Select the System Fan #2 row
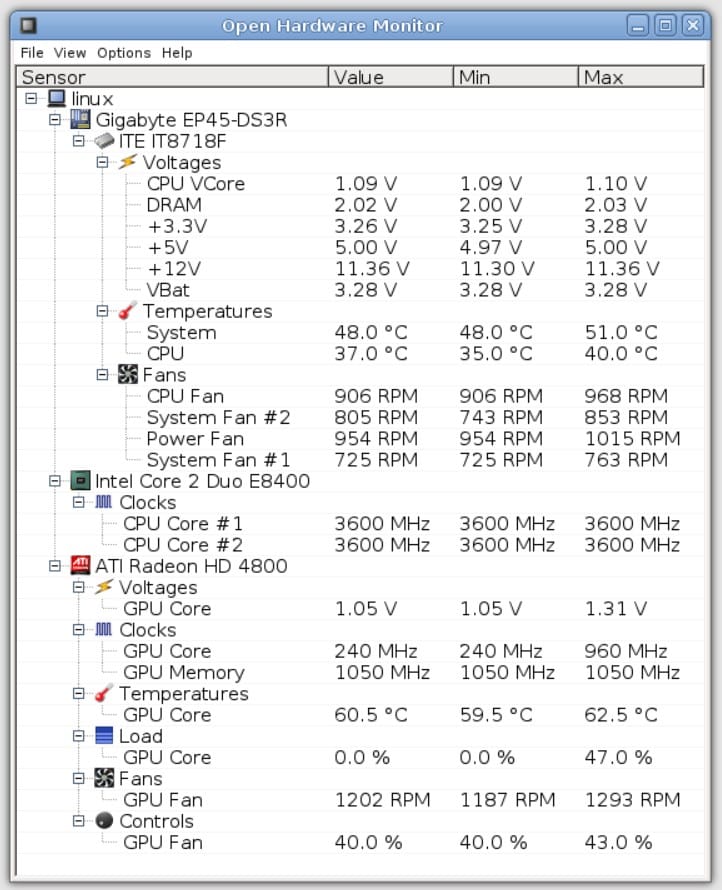The image size is (722, 890). pos(360,417)
